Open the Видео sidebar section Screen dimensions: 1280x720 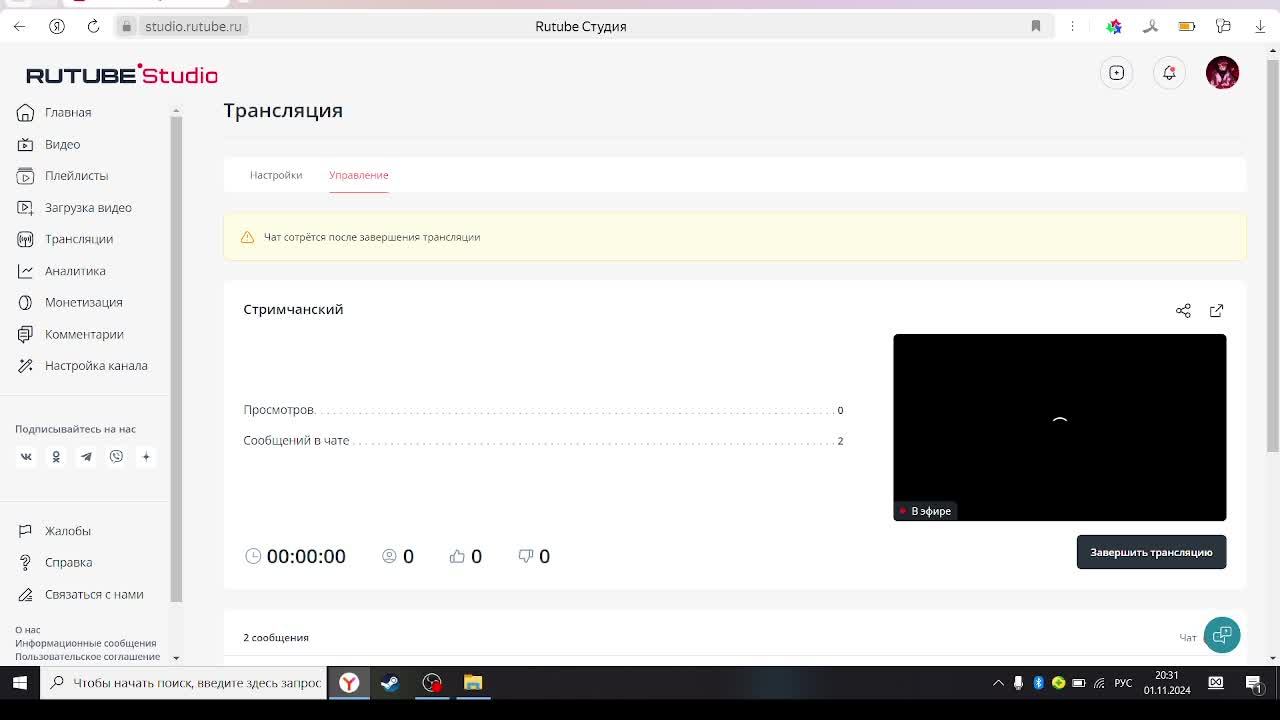tap(62, 144)
